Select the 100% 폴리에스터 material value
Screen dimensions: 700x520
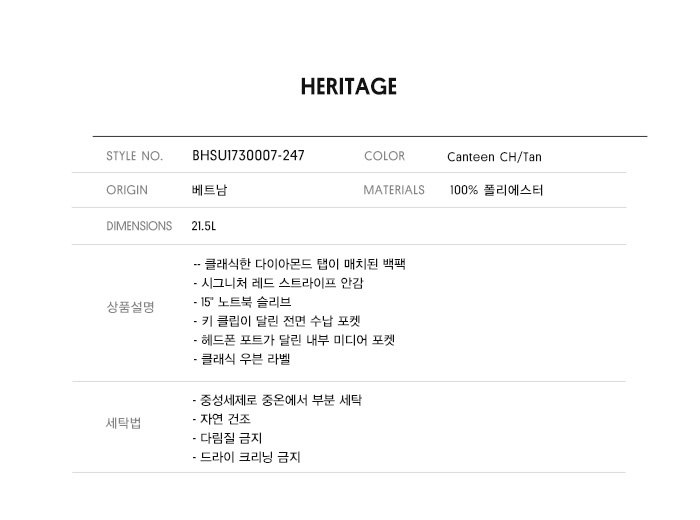[497, 190]
